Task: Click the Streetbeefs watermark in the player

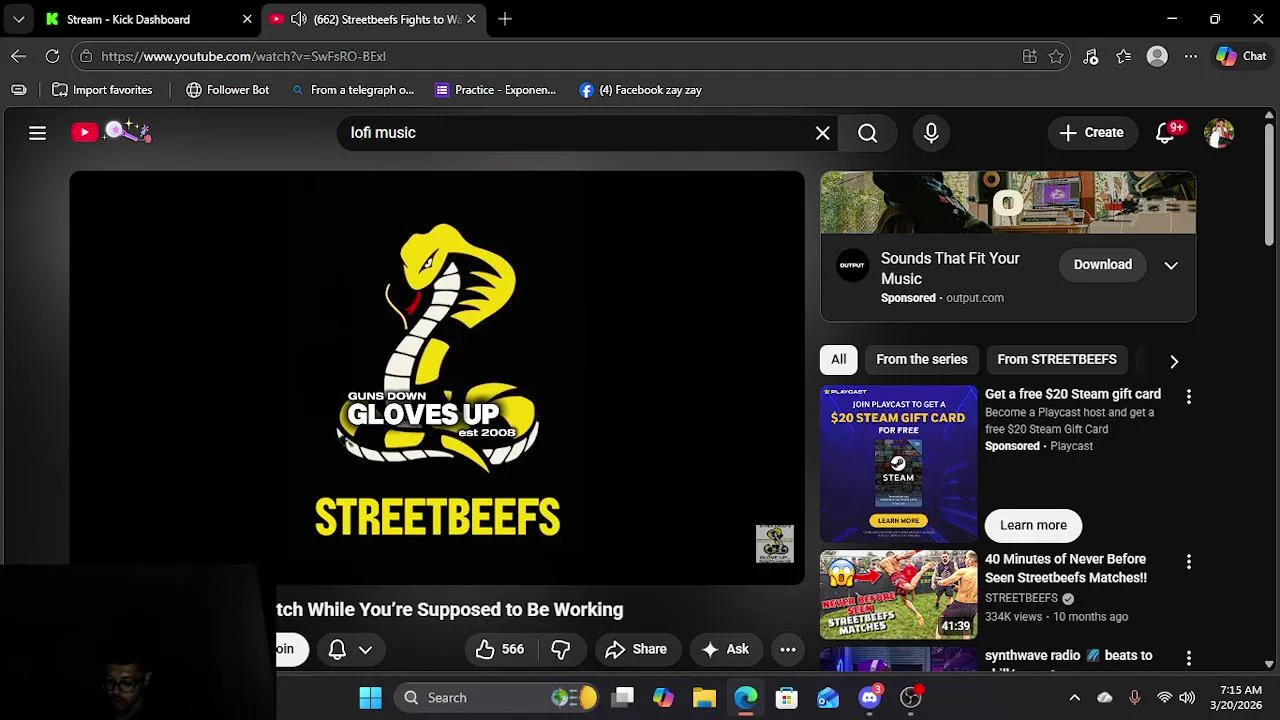Action: [x=775, y=544]
